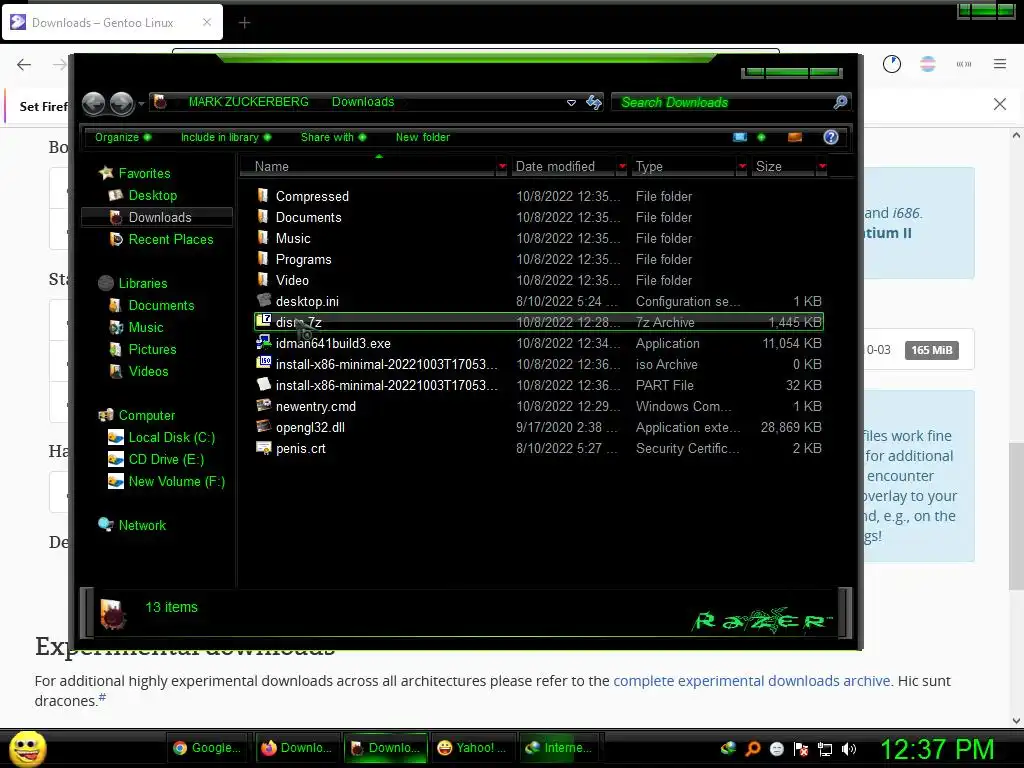
Task: Sort by the Name column header
Action: tap(368, 167)
